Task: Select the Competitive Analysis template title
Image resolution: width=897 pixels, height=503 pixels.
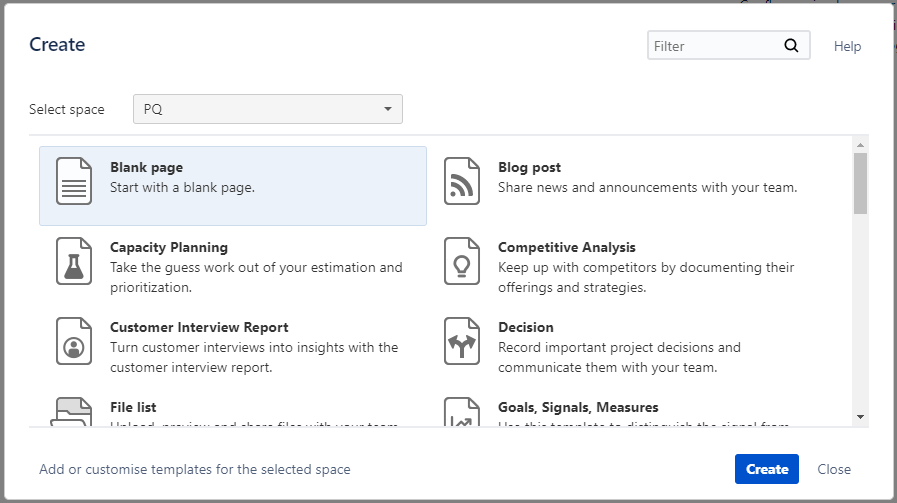Action: coord(566,247)
